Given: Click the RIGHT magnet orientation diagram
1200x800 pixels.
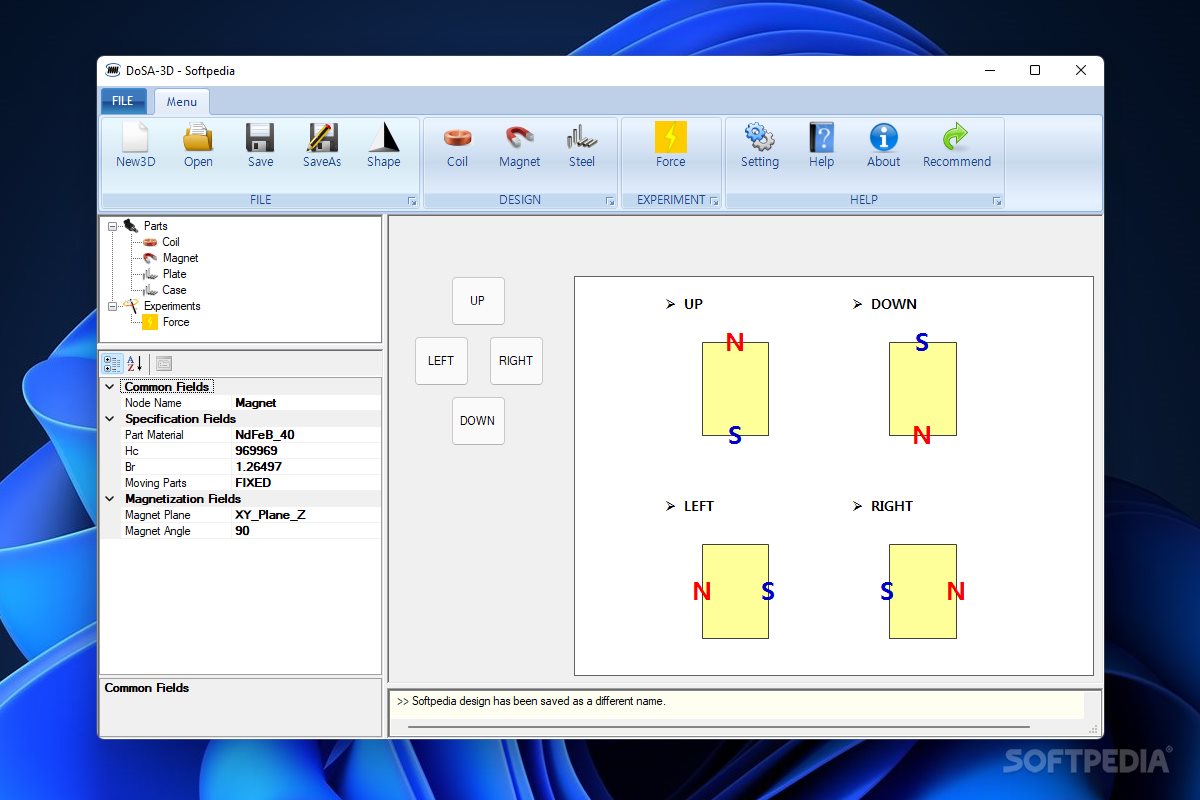Looking at the screenshot, I should point(922,591).
